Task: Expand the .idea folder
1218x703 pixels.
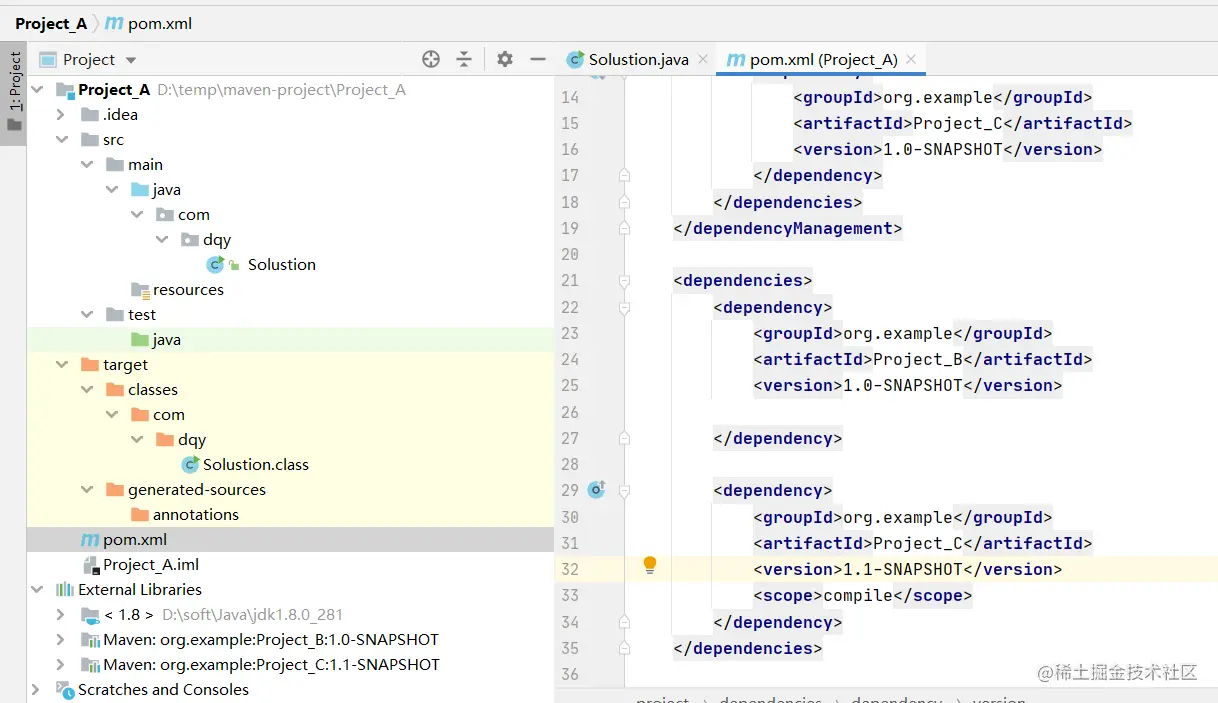Action: point(61,114)
